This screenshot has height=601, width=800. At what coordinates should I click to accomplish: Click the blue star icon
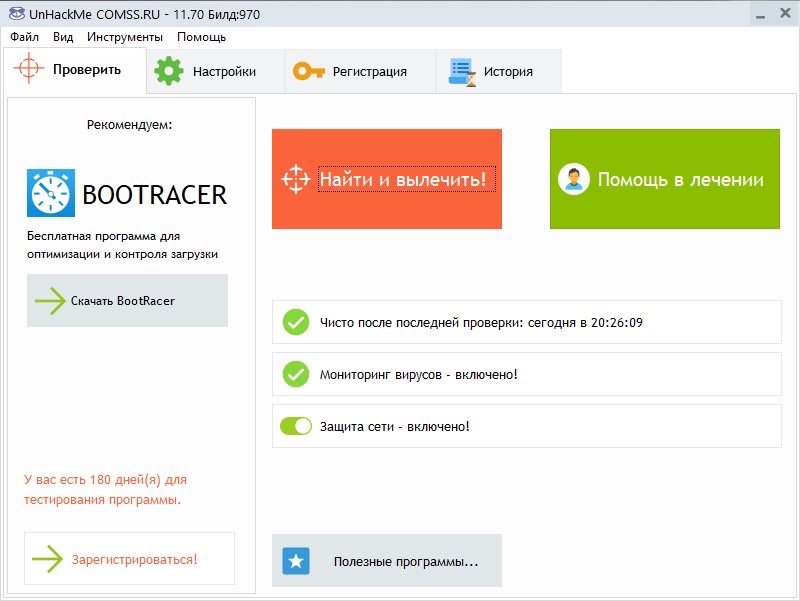pos(296,561)
